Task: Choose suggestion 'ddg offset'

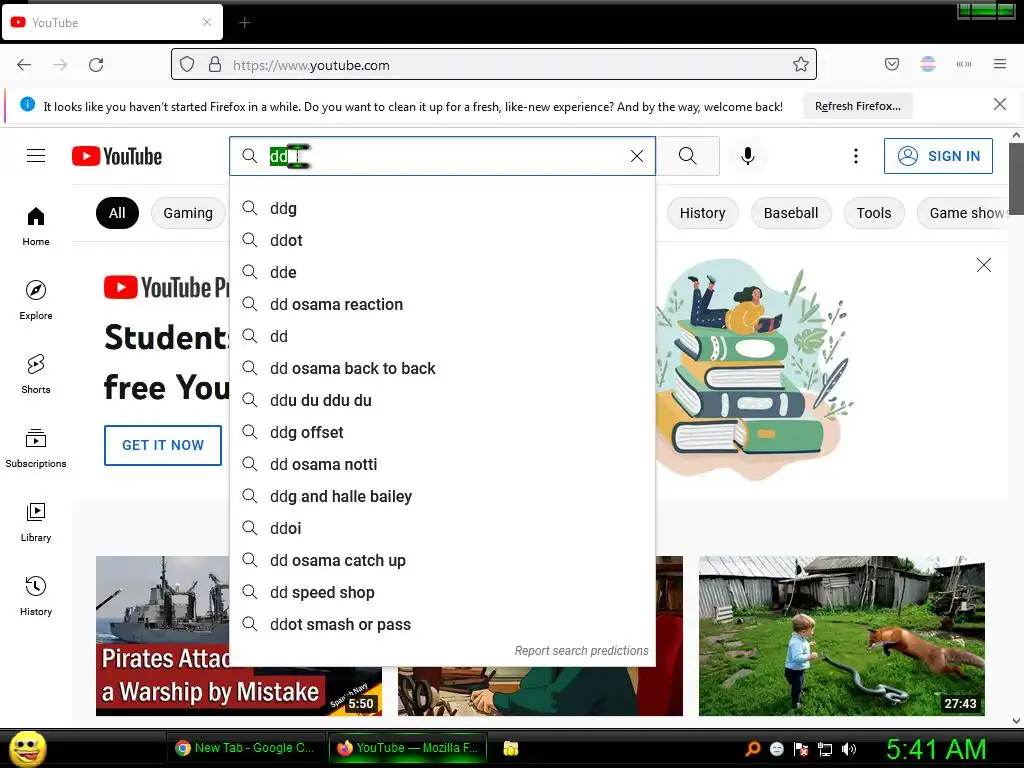Action: 442,432
